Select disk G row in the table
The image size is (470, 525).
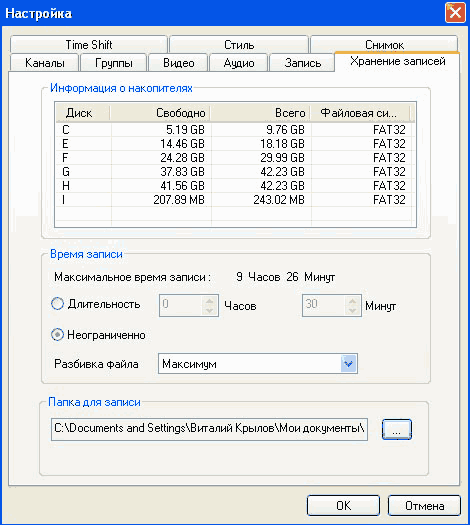point(235,172)
